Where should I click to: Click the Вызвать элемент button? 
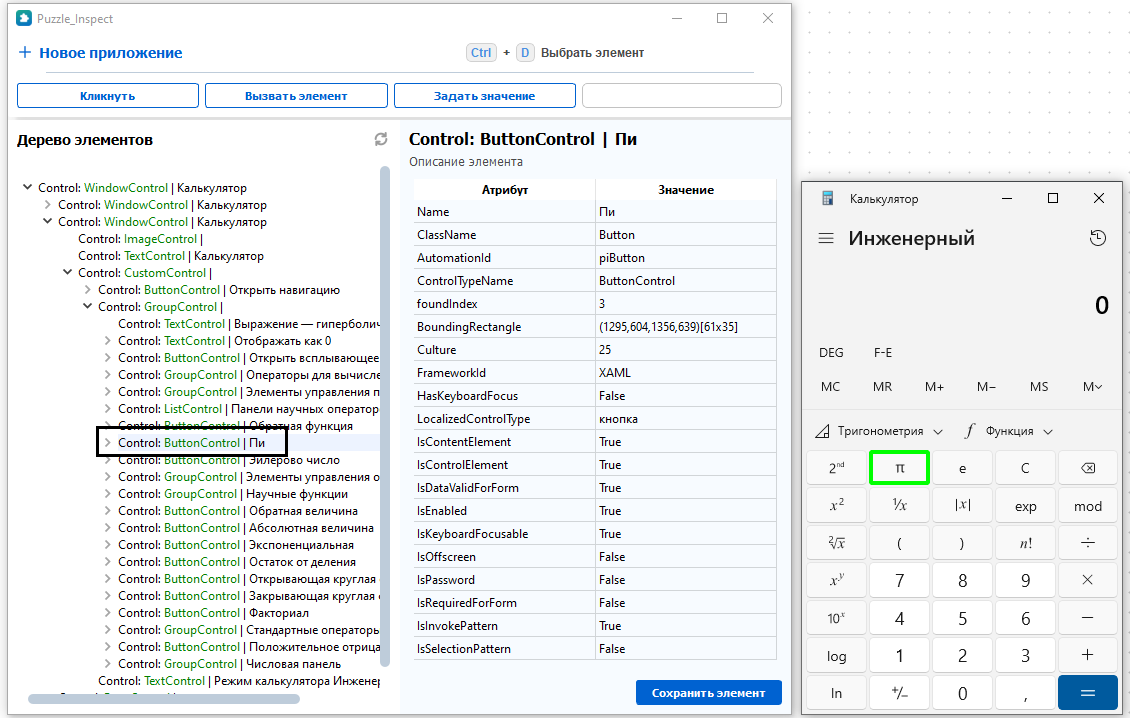coord(296,96)
